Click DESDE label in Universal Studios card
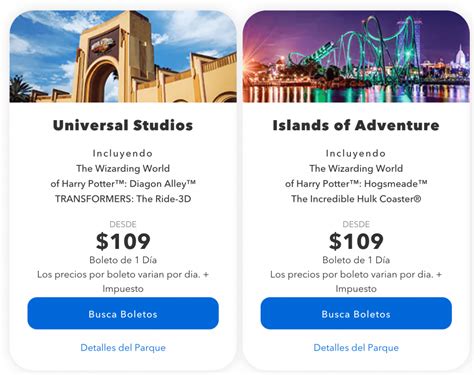This screenshot has width=474, height=375. click(x=123, y=224)
